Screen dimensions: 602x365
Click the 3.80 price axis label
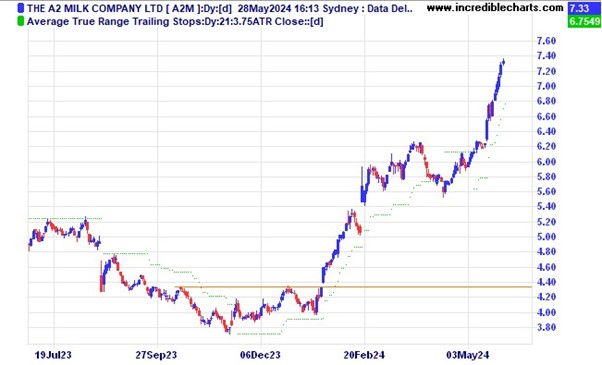(x=546, y=328)
